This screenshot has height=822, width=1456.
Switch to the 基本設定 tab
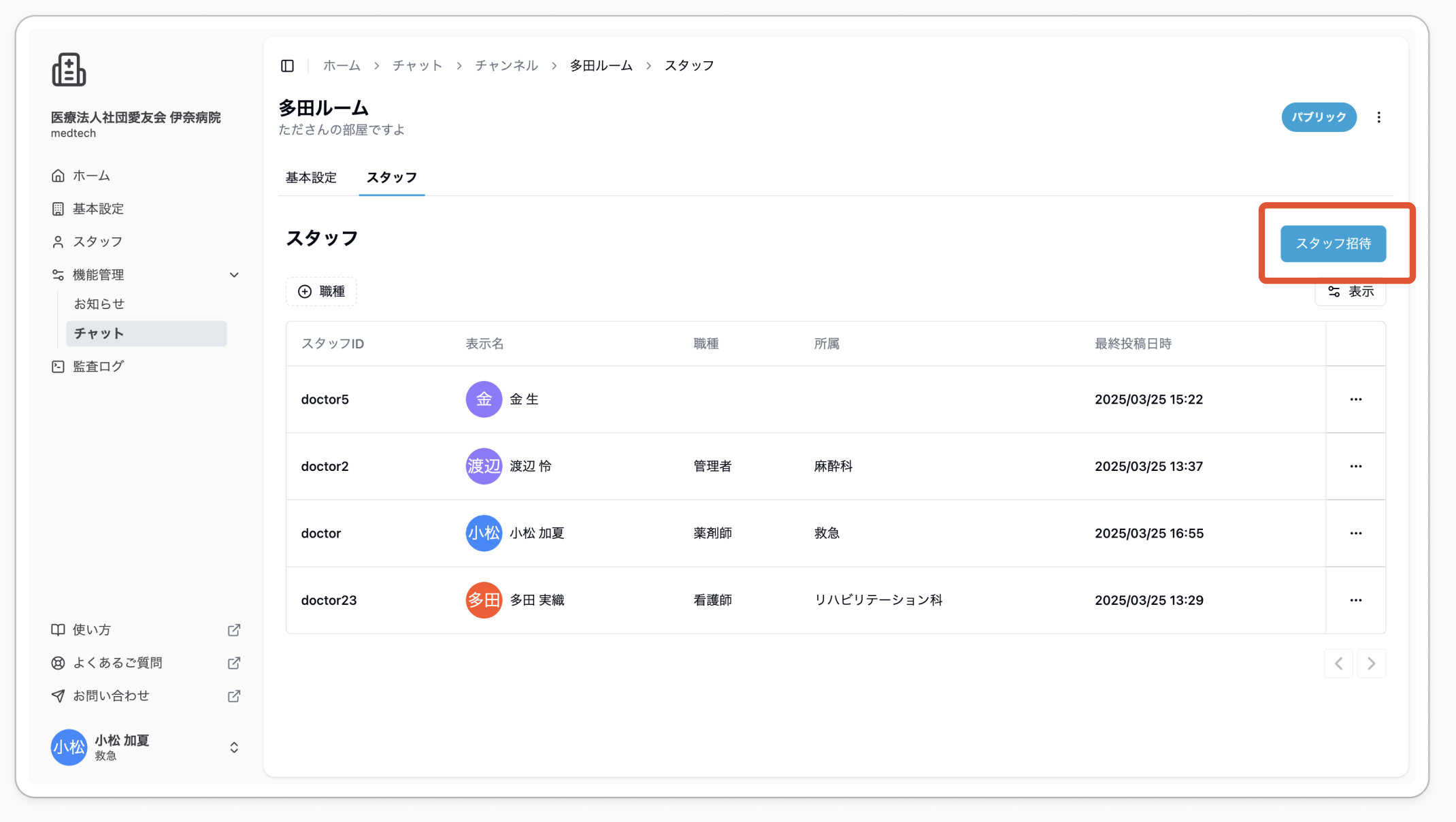click(311, 178)
